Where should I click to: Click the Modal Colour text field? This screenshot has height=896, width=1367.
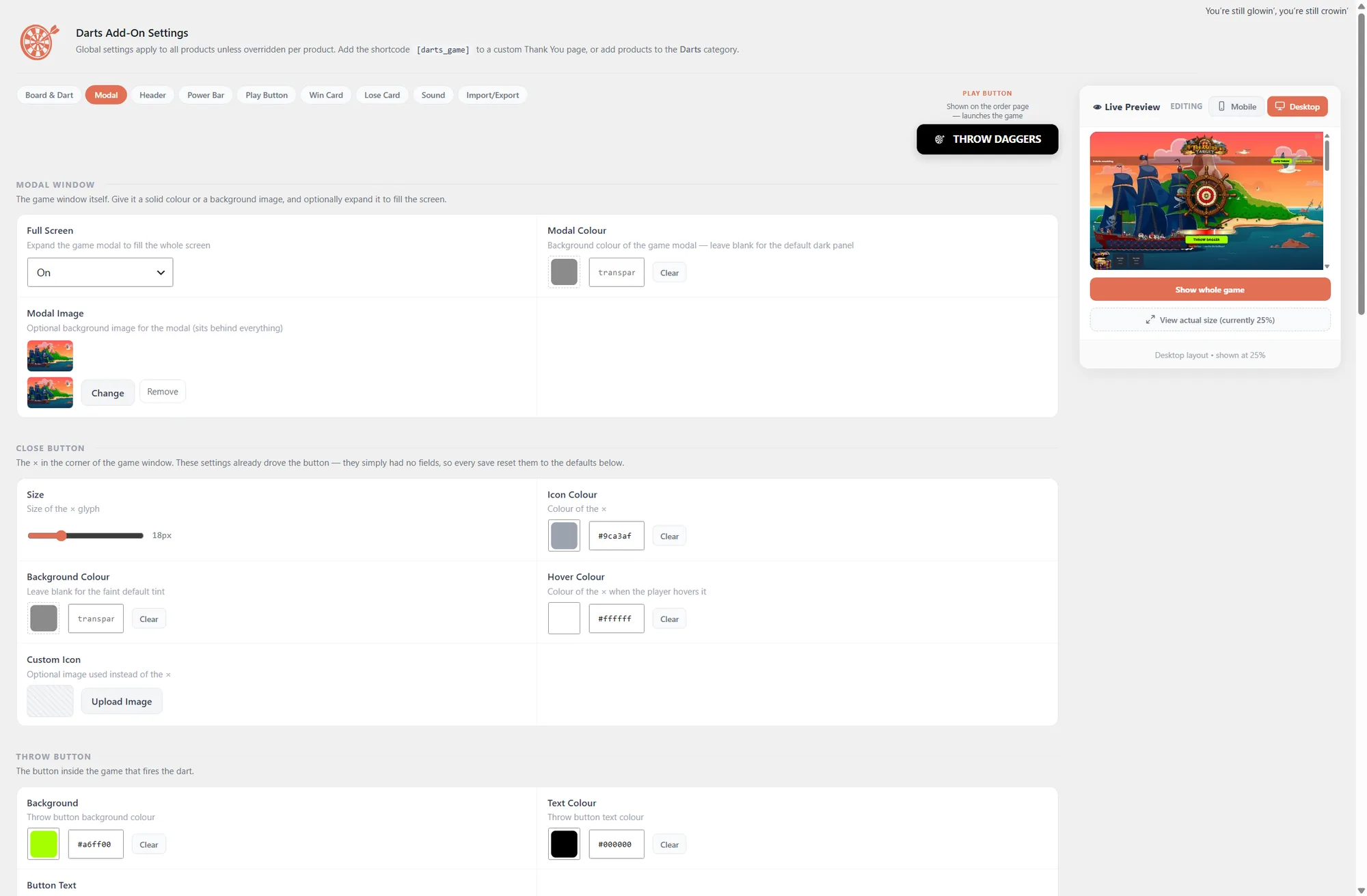point(617,273)
